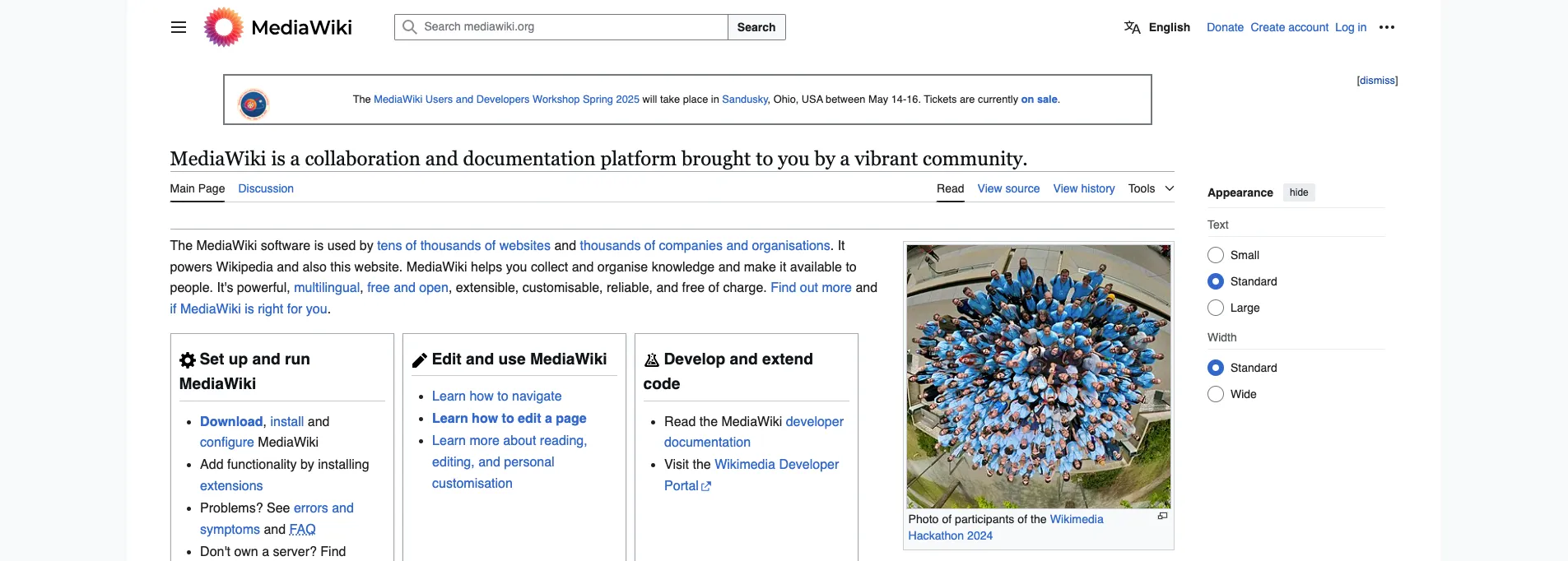1568x561 pixels.
Task: Click the configure link
Action: 227,443
